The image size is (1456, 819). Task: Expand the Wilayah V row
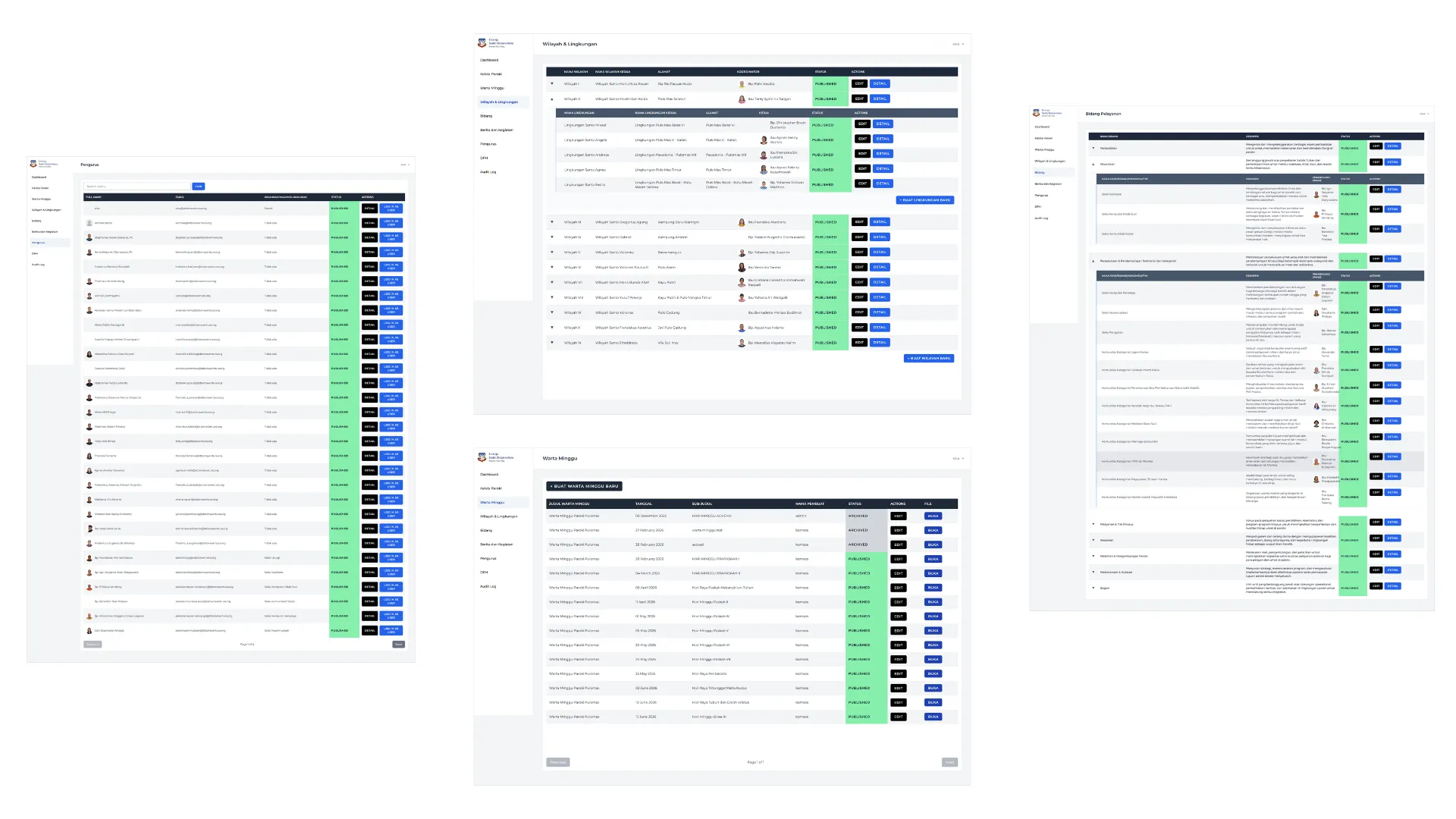pyautogui.click(x=552, y=253)
